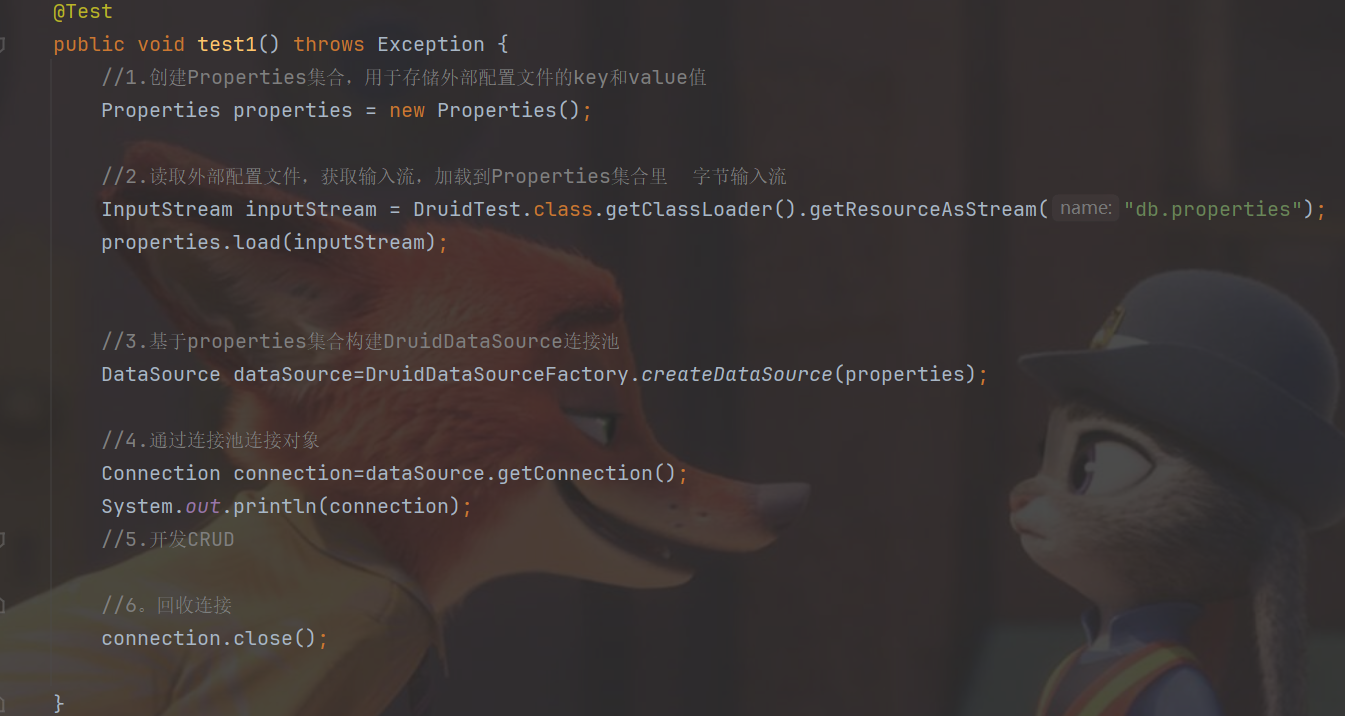The width and height of the screenshot is (1345, 716).
Task: Click the Exception keyword after throws
Action: [x=431, y=44]
